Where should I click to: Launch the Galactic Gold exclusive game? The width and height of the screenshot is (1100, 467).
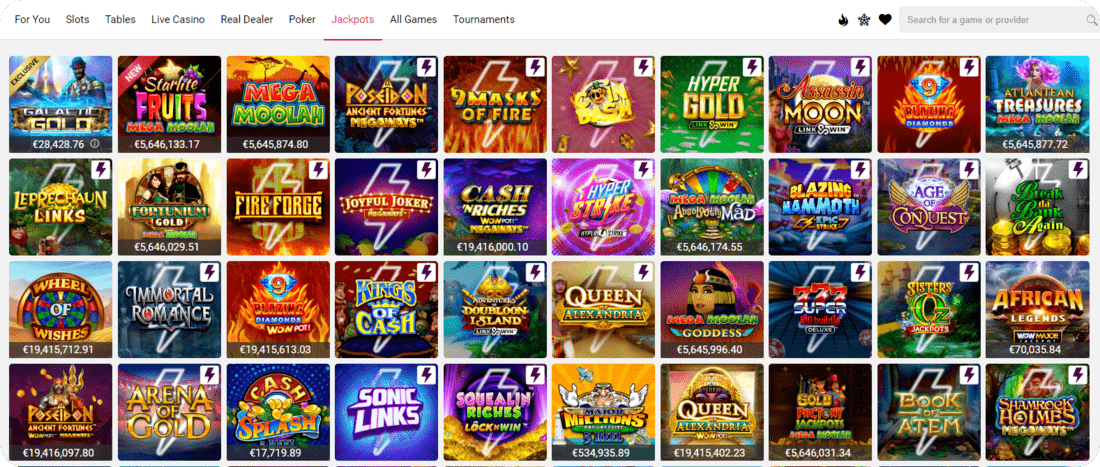coord(60,104)
